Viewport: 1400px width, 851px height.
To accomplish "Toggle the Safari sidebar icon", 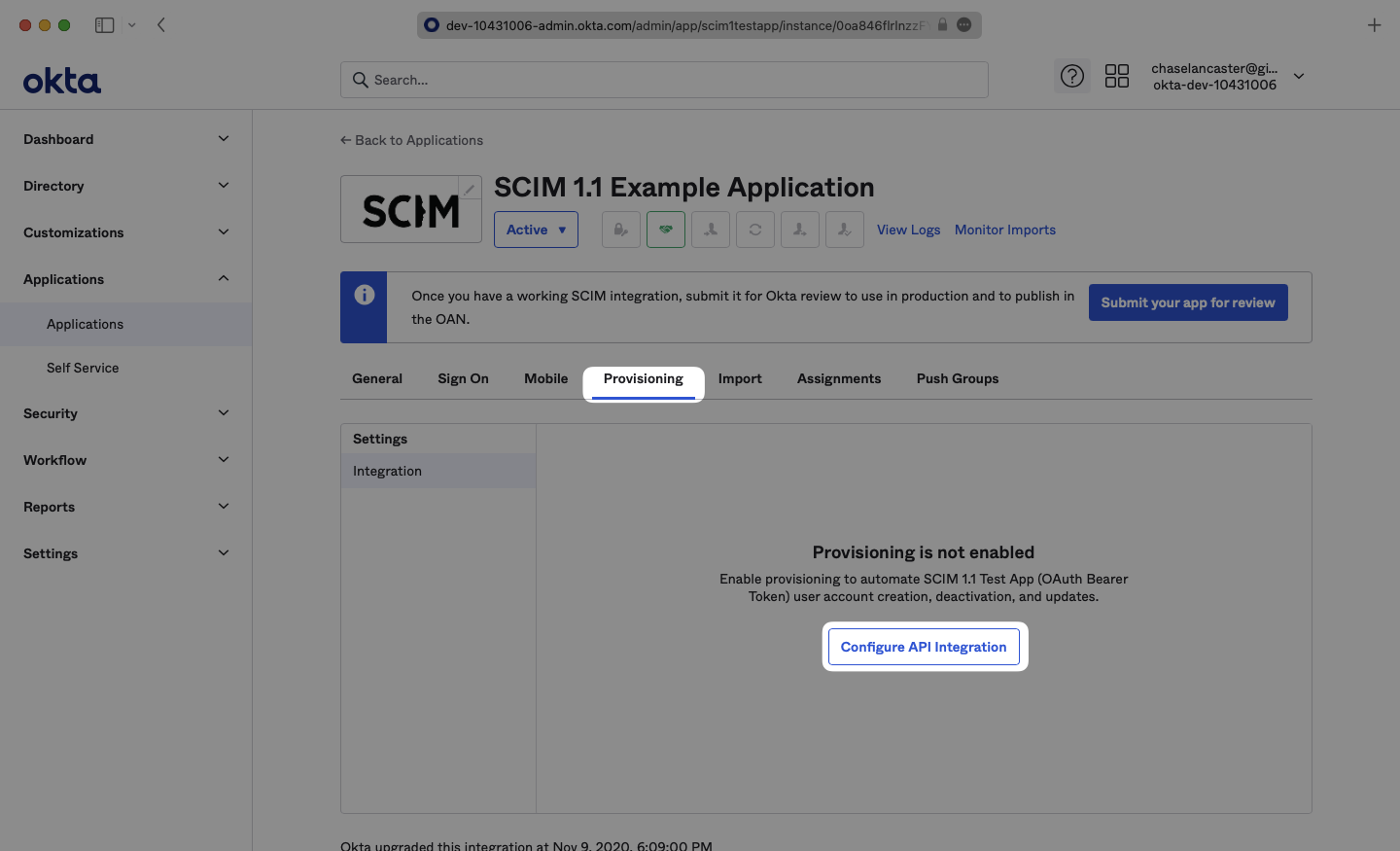I will (104, 25).
